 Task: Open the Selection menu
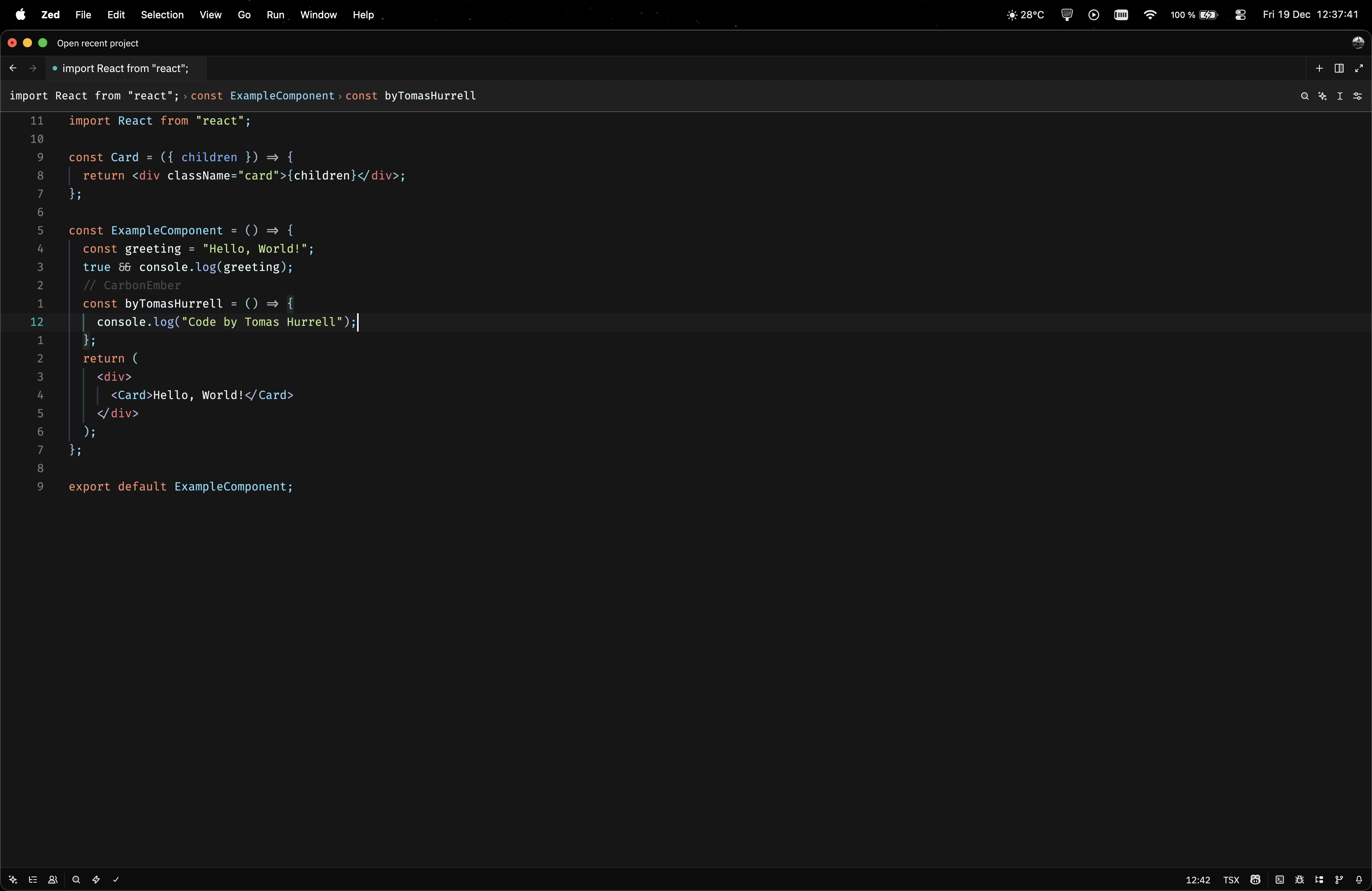pyautogui.click(x=162, y=15)
